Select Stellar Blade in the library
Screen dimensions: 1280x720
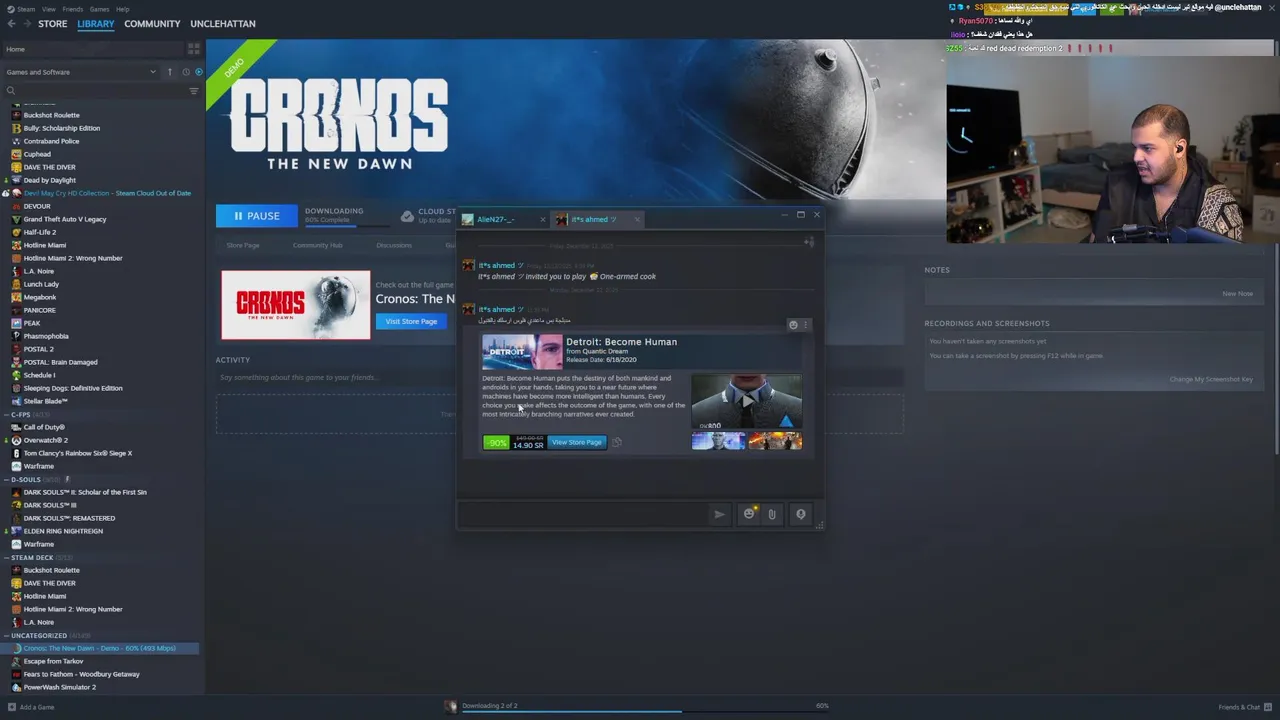click(45, 401)
